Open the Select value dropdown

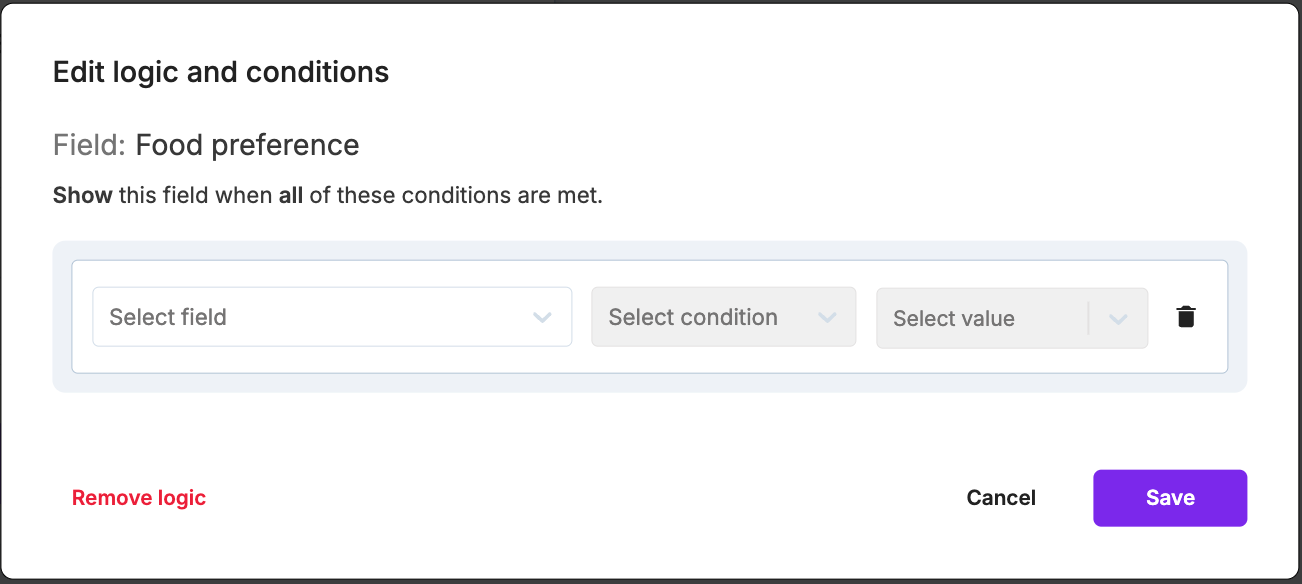pos(1011,319)
